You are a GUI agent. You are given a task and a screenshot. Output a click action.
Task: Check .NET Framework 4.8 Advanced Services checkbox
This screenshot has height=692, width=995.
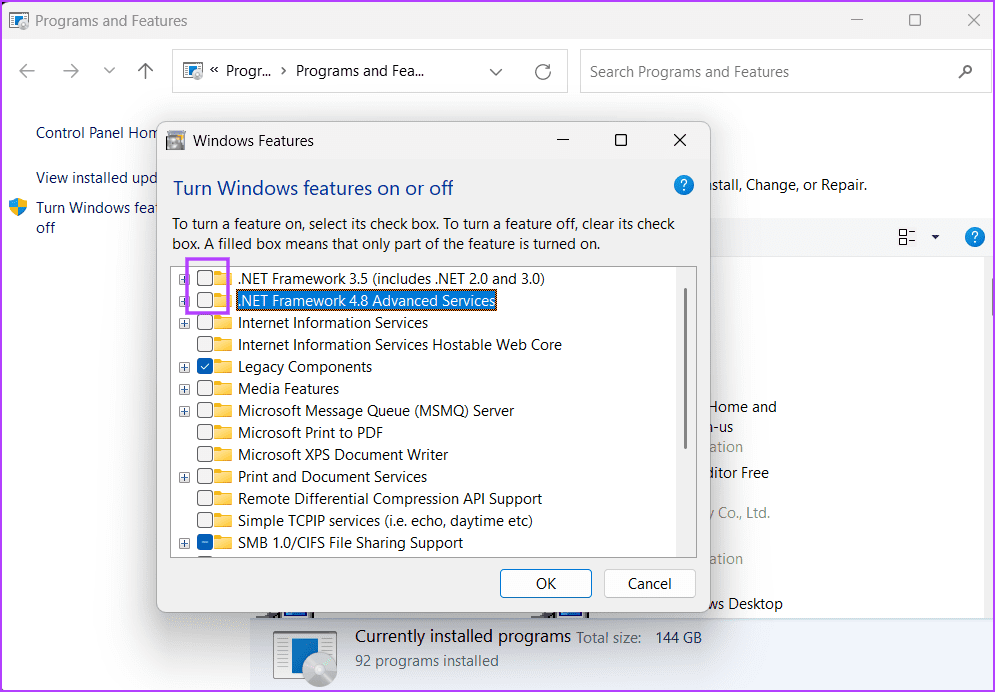[x=204, y=301]
